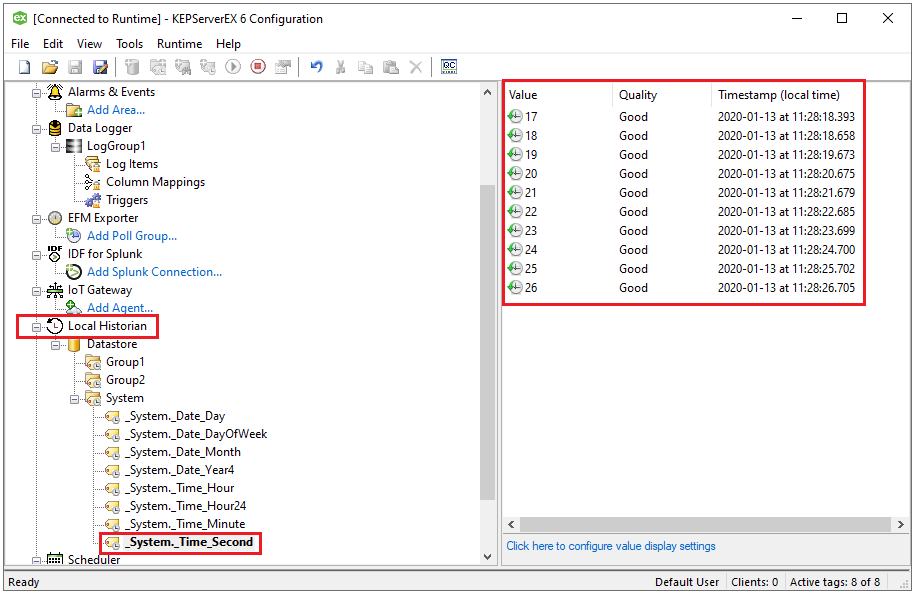Image resolution: width=915 pixels, height=595 pixels.
Task: Click the configure value display settings link
Action: [x=610, y=546]
